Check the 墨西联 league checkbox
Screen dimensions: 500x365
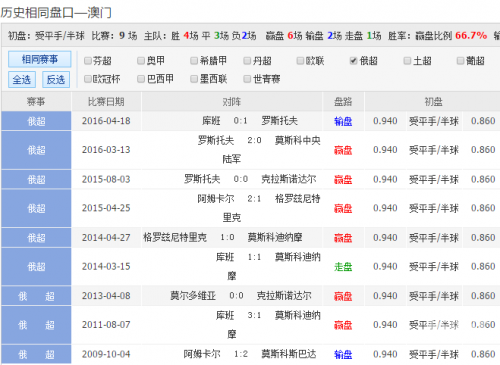click(194, 79)
